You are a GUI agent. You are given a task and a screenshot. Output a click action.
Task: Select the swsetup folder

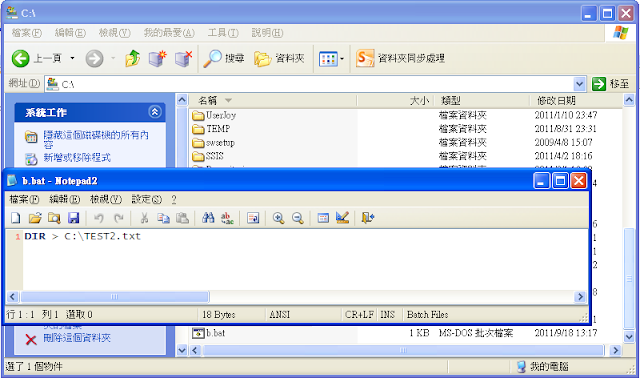point(213,143)
